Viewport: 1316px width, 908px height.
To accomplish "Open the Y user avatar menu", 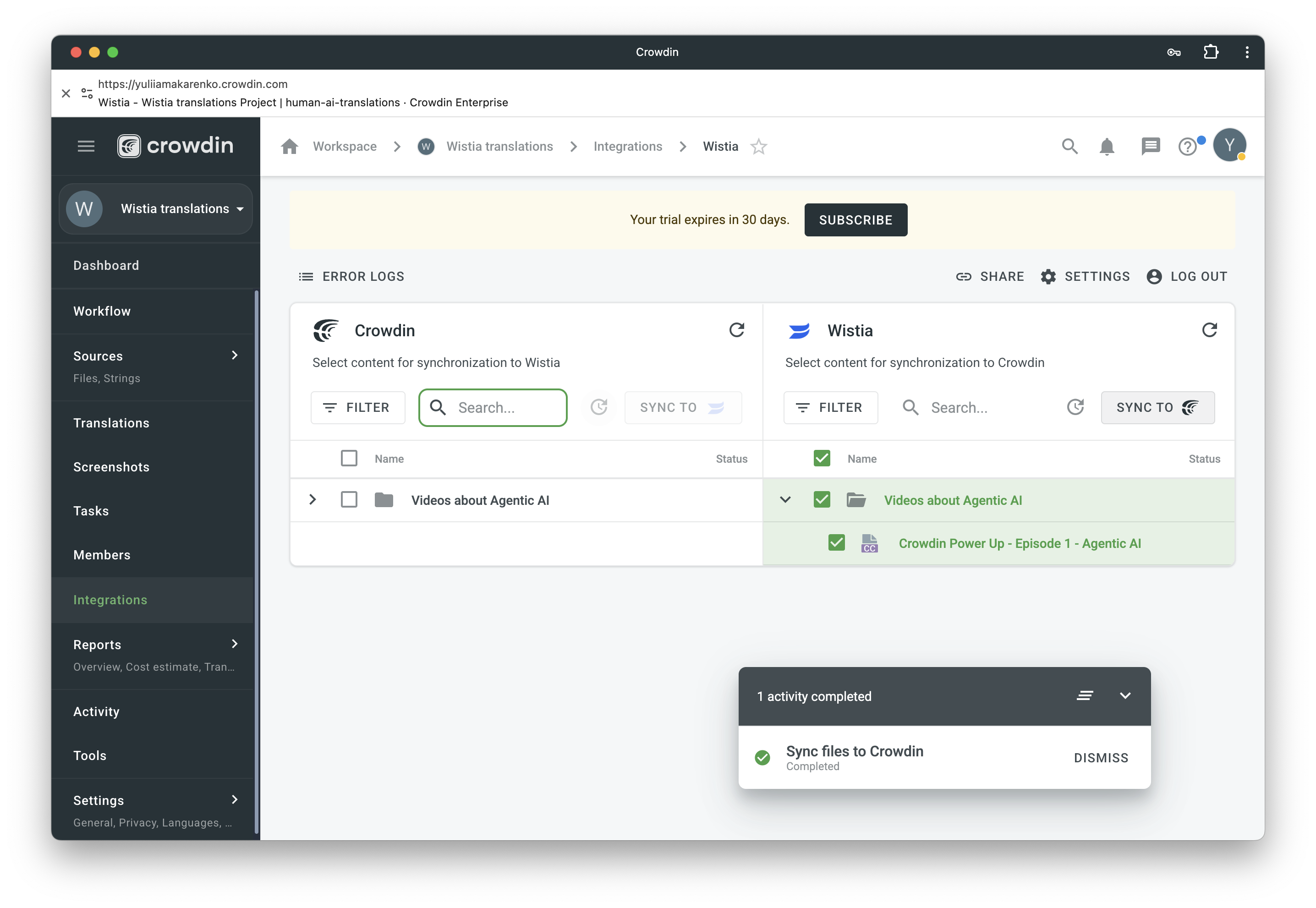I will (x=1229, y=146).
